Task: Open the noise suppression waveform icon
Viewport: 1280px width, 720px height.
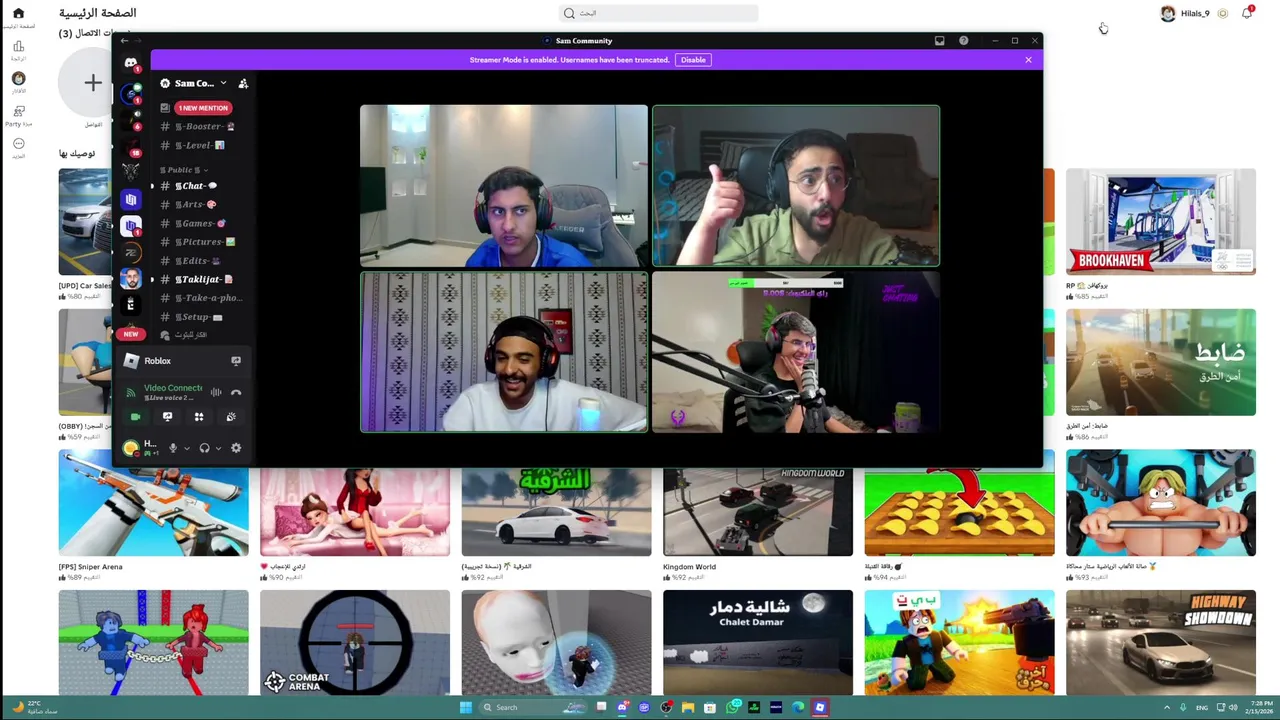Action: pos(216,393)
